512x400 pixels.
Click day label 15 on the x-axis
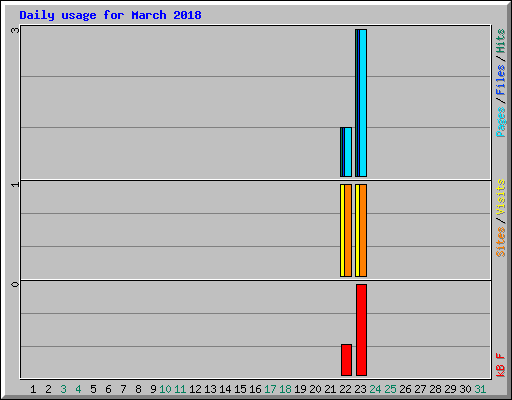240,389
